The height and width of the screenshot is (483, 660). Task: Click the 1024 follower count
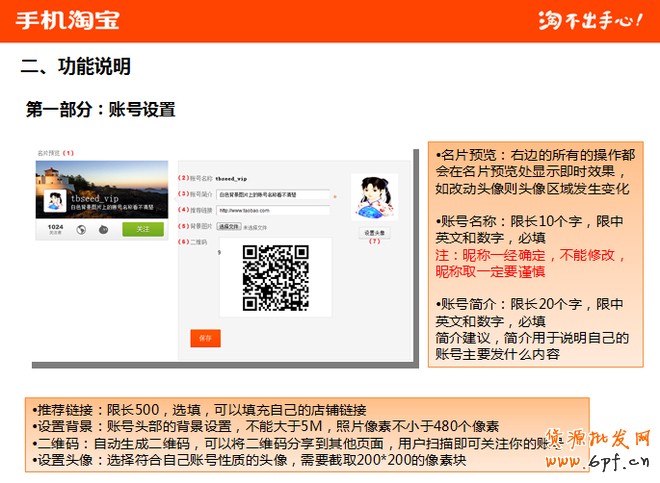point(55,229)
